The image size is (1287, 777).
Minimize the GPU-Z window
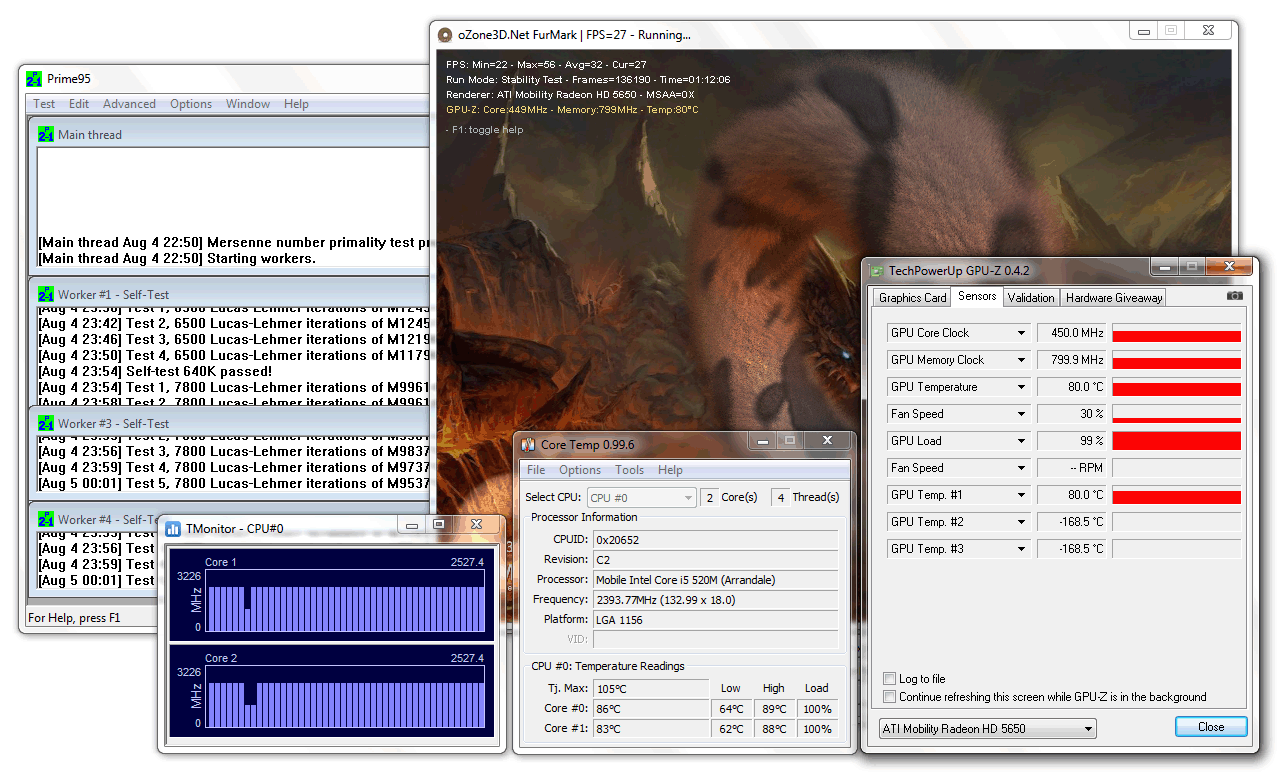[x=1163, y=267]
